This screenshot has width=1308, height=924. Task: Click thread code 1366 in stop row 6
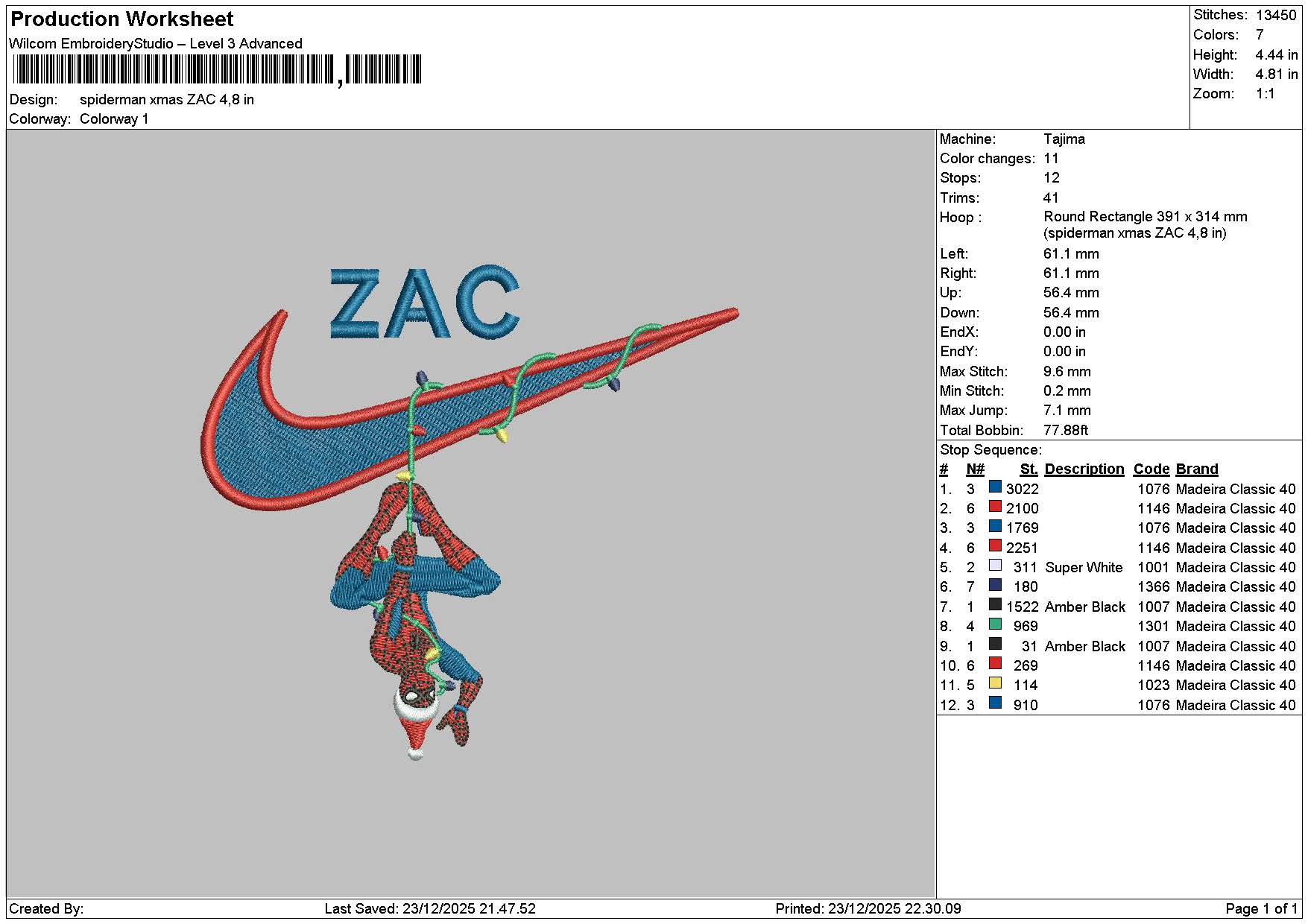(x=1154, y=587)
